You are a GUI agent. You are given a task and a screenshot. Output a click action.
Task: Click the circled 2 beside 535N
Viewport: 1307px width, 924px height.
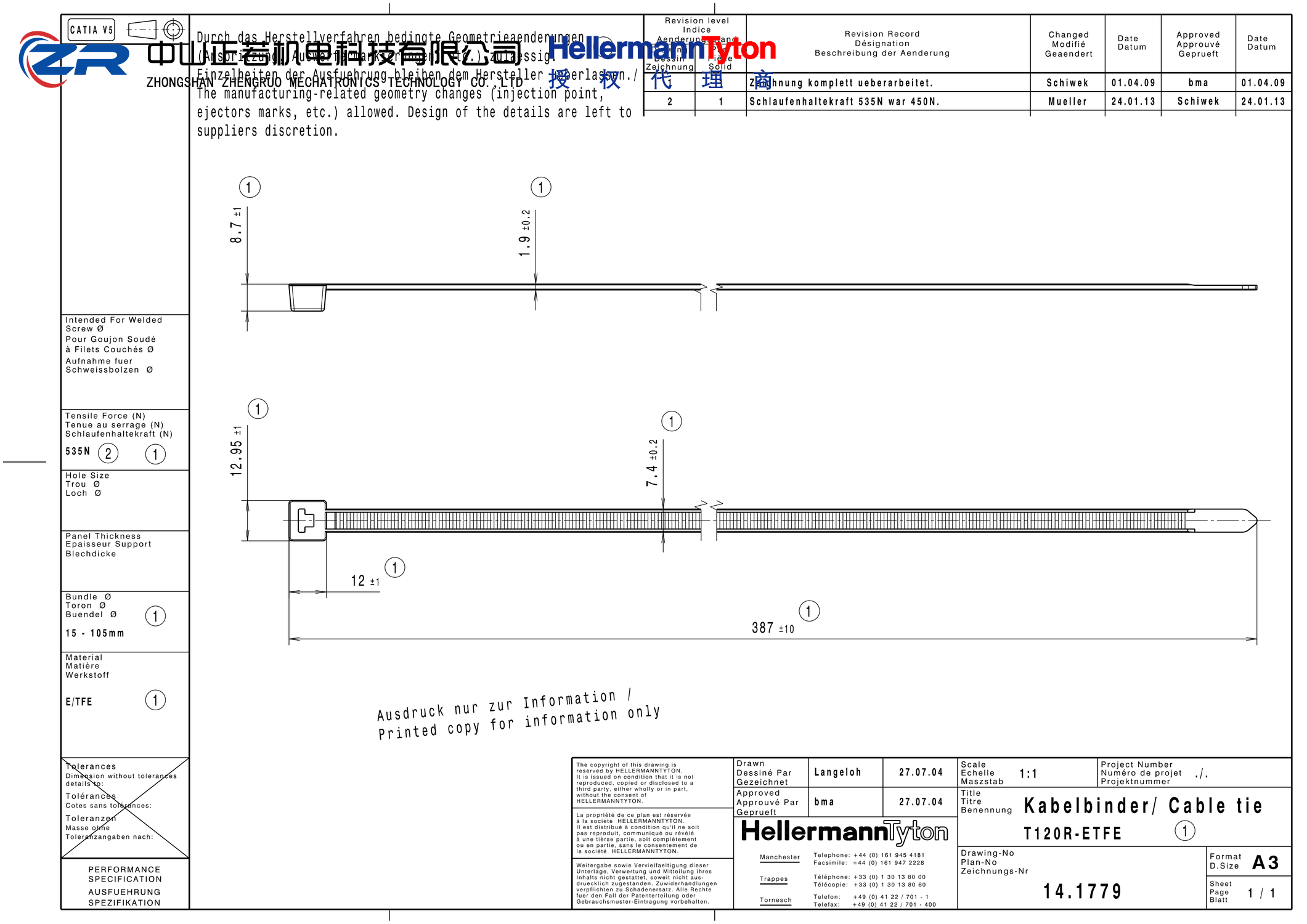(x=108, y=454)
